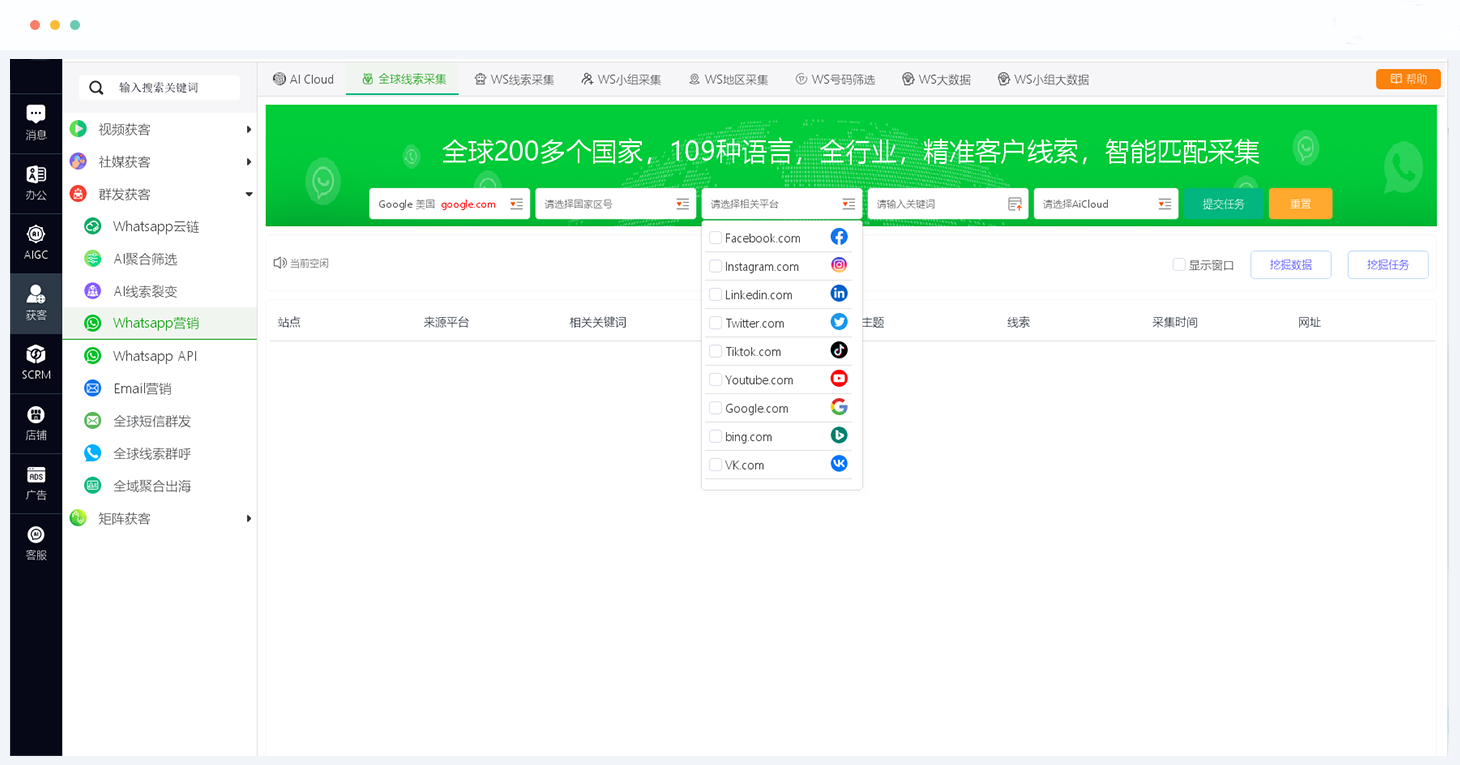Click the green 提交任务 button
This screenshot has width=1460, height=765.
(1223, 204)
